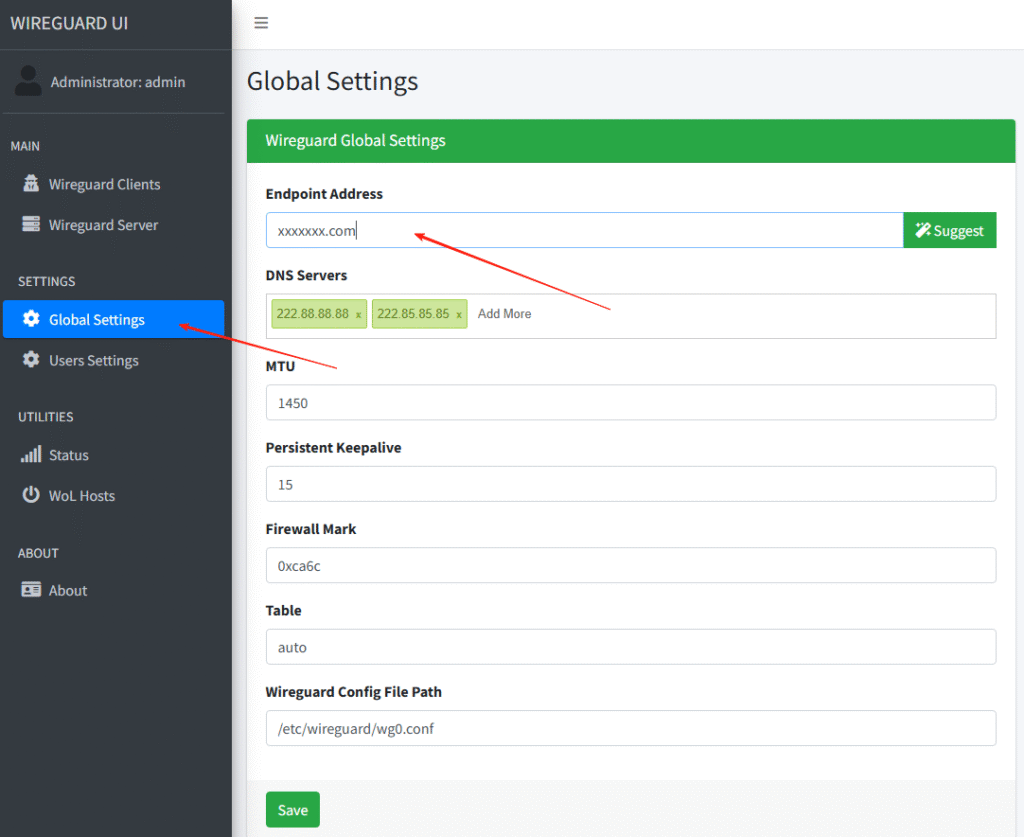Open the Wireguard Clients page
Screen dimensions: 1024x837
[104, 184]
